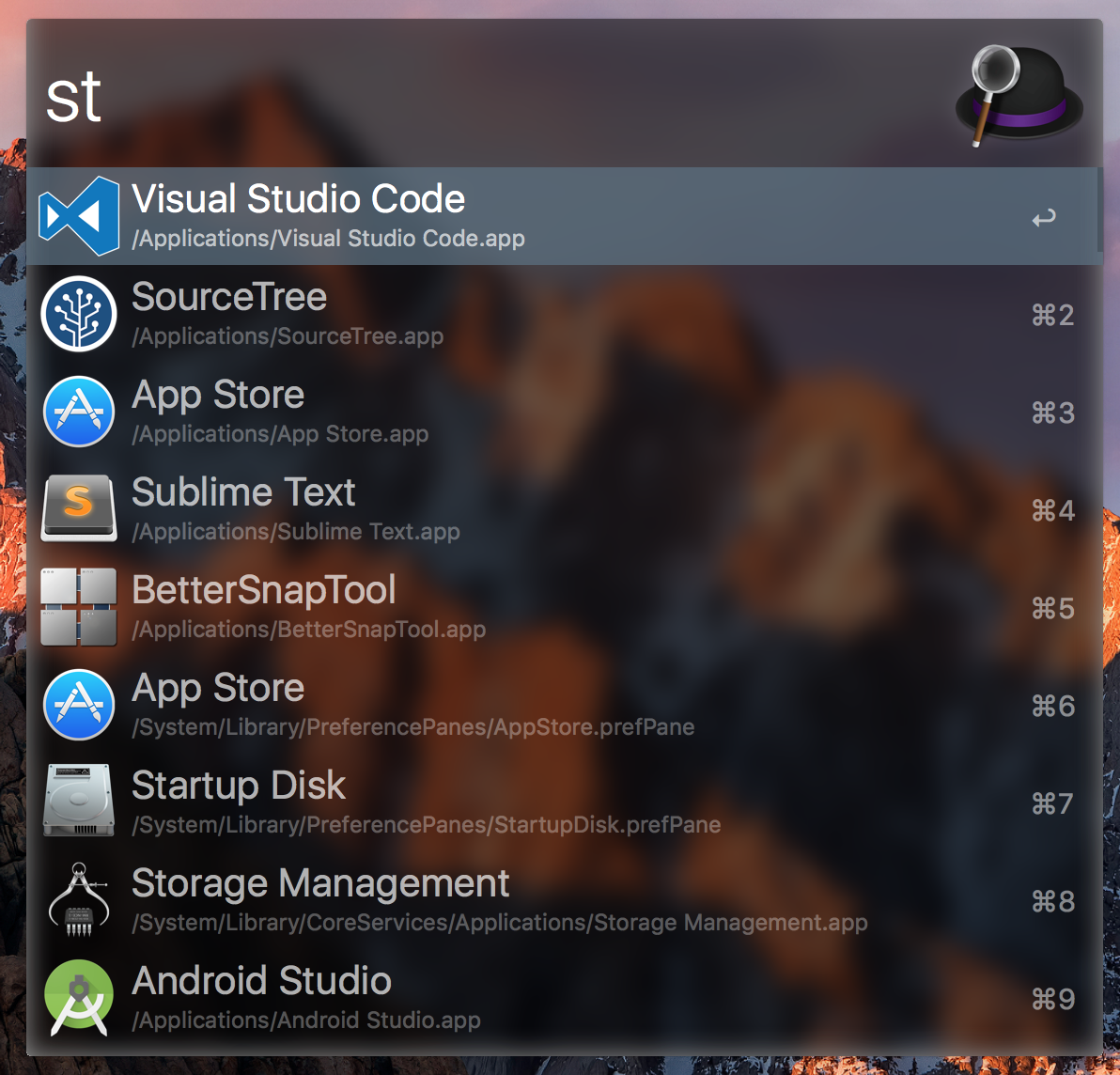Click the Storage Management caliper icon

pos(79,900)
